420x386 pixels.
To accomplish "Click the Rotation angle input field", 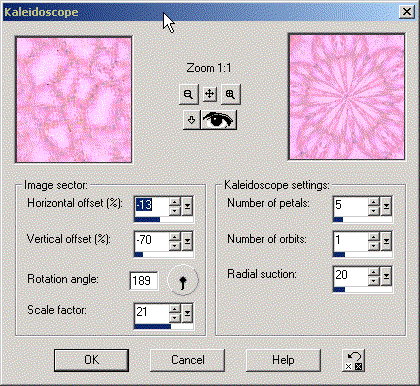I will pyautogui.click(x=144, y=281).
